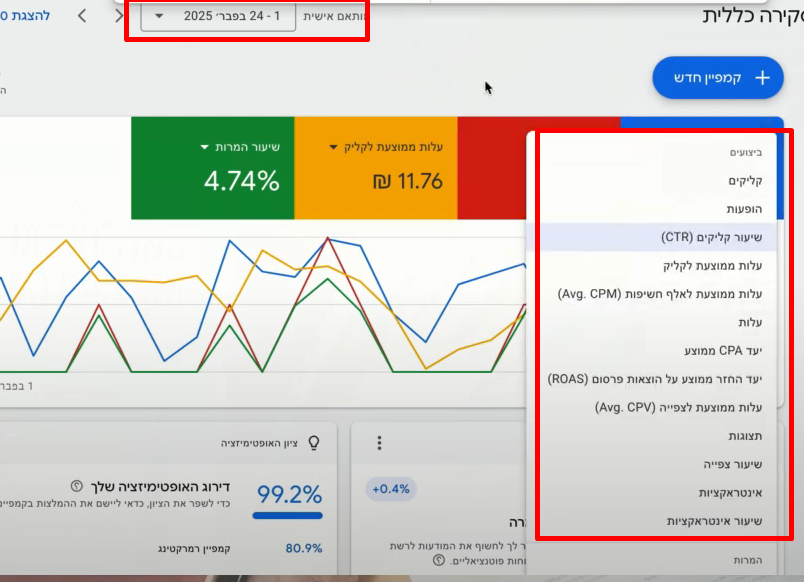Pick אינטראקציות from the metrics menu

(652, 493)
